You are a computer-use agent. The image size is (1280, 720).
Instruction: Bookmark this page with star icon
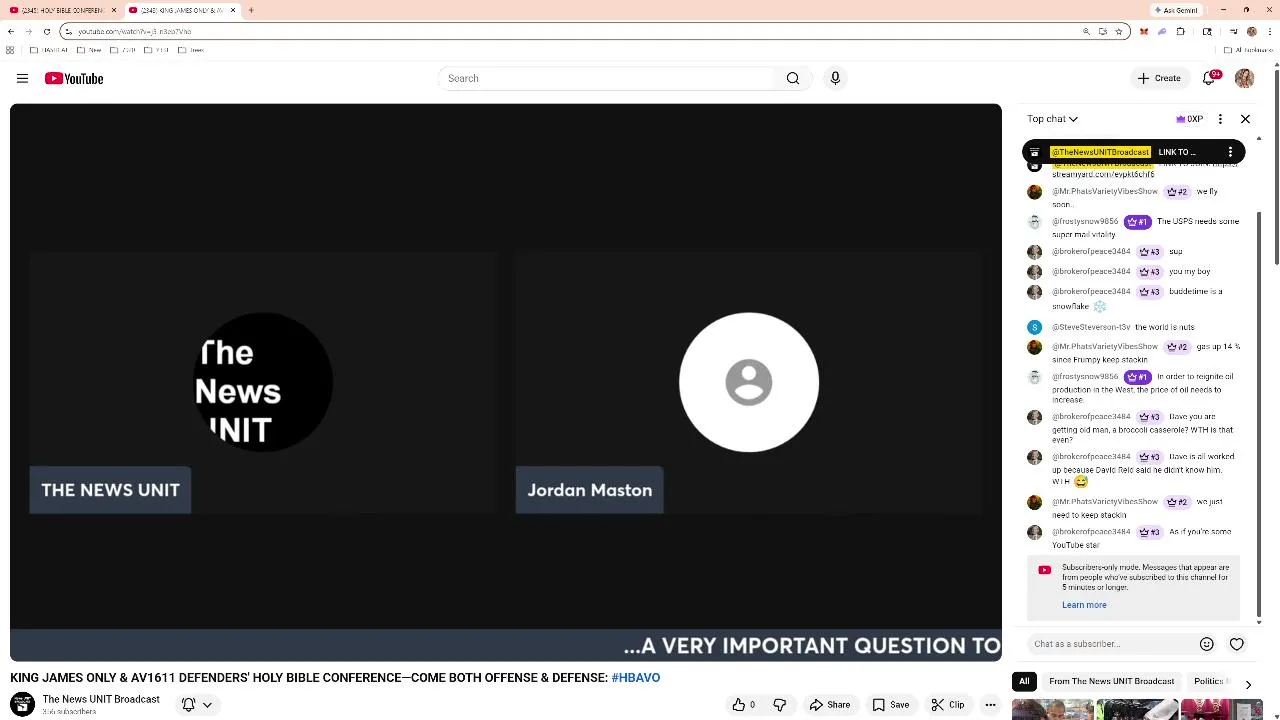point(1118,32)
